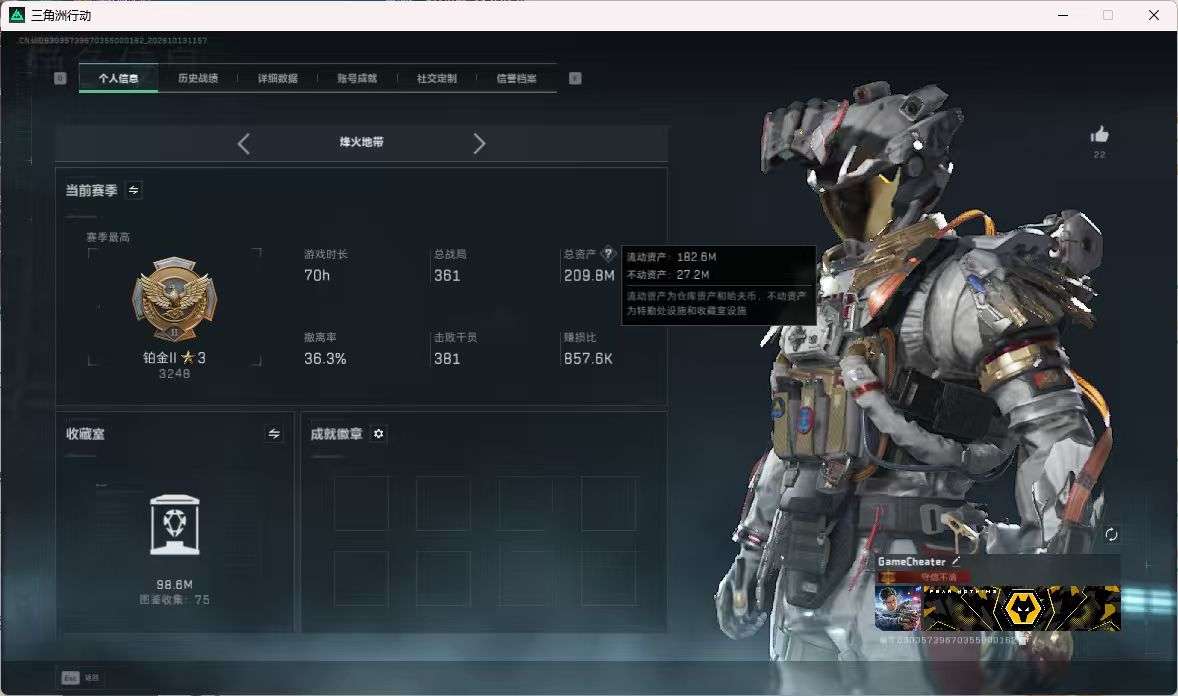Open the 收藏室 display case icon
Screen dimensions: 1178x696
[174, 525]
